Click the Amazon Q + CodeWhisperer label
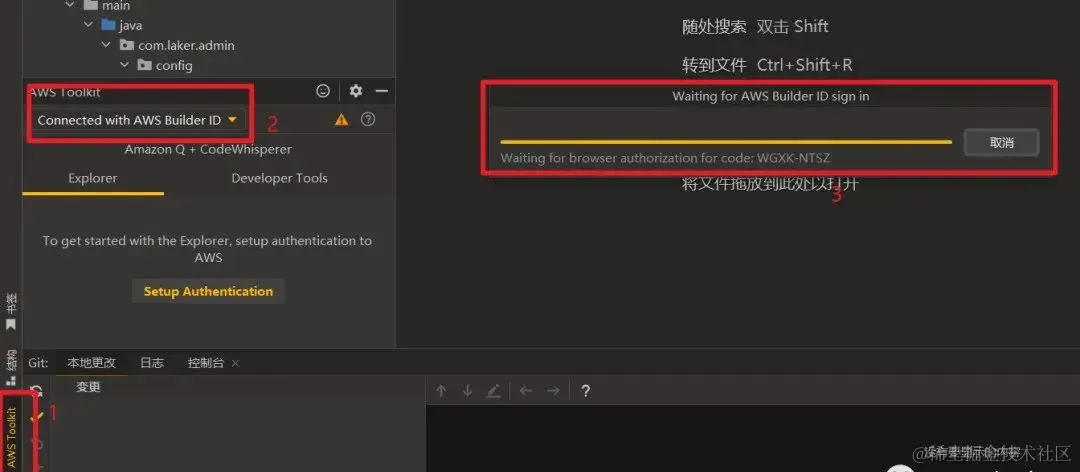The image size is (1080, 472). coord(208,150)
